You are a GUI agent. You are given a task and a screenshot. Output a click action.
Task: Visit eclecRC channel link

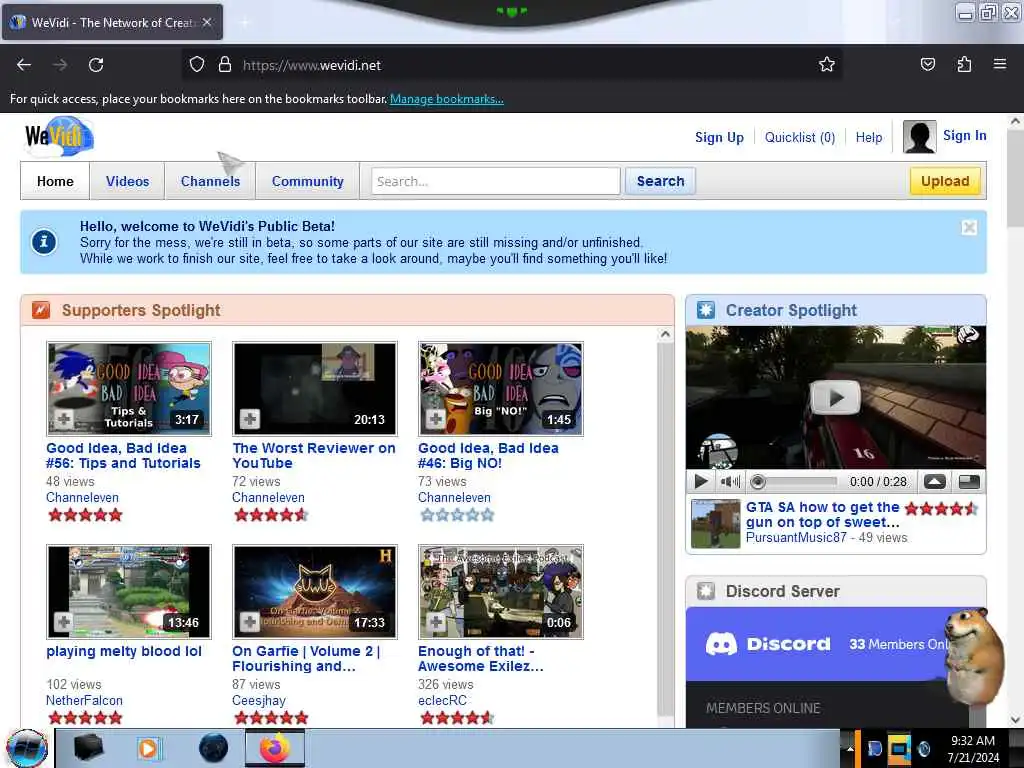442,700
